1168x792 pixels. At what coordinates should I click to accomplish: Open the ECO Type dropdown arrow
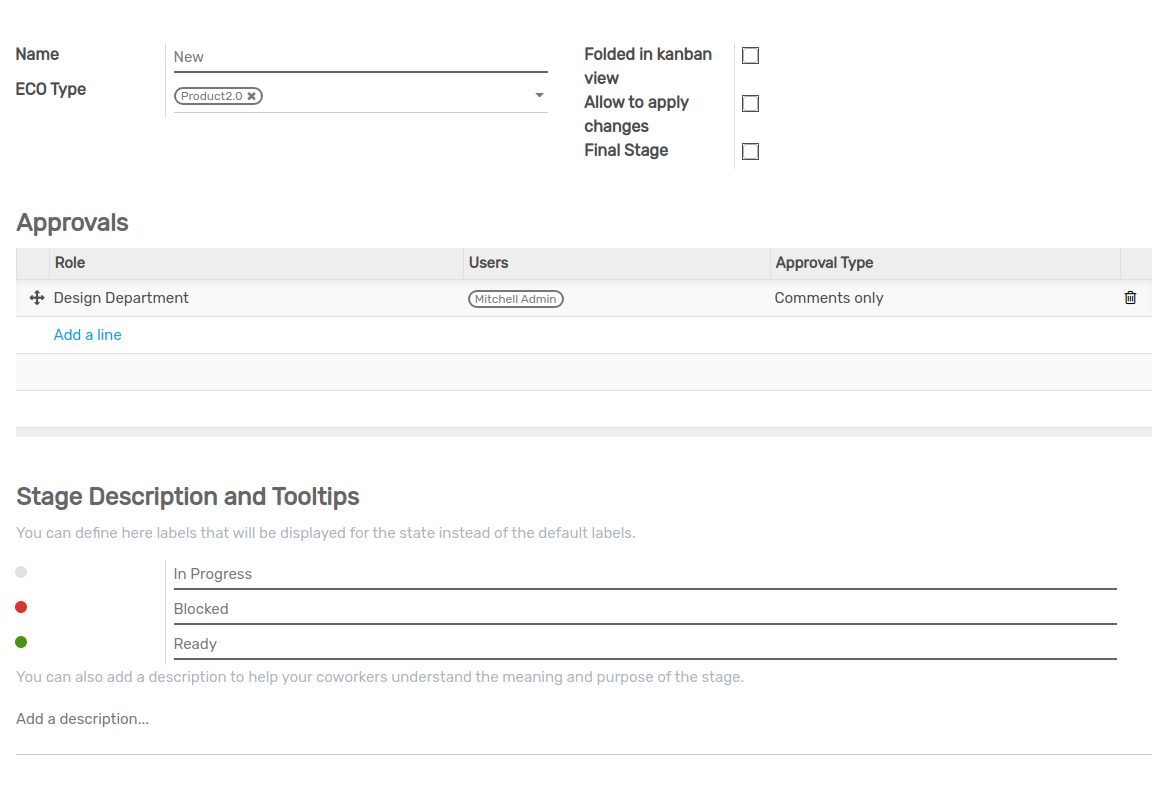[x=539, y=95]
